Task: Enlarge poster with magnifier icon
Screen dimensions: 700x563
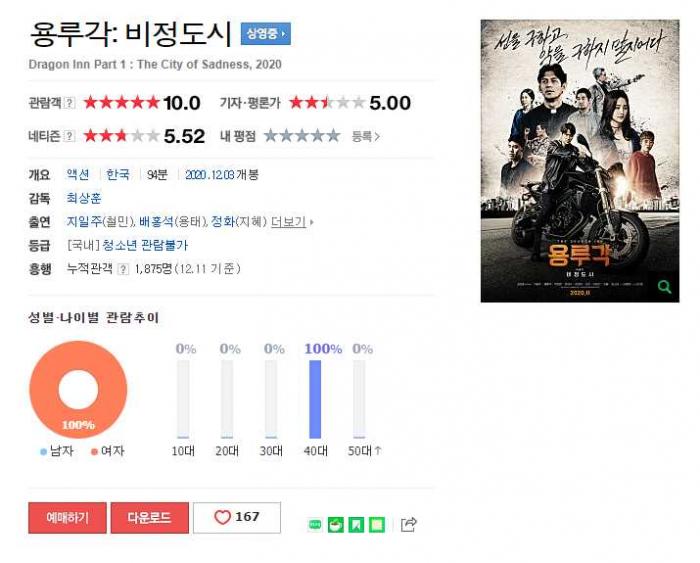Action: (x=664, y=286)
